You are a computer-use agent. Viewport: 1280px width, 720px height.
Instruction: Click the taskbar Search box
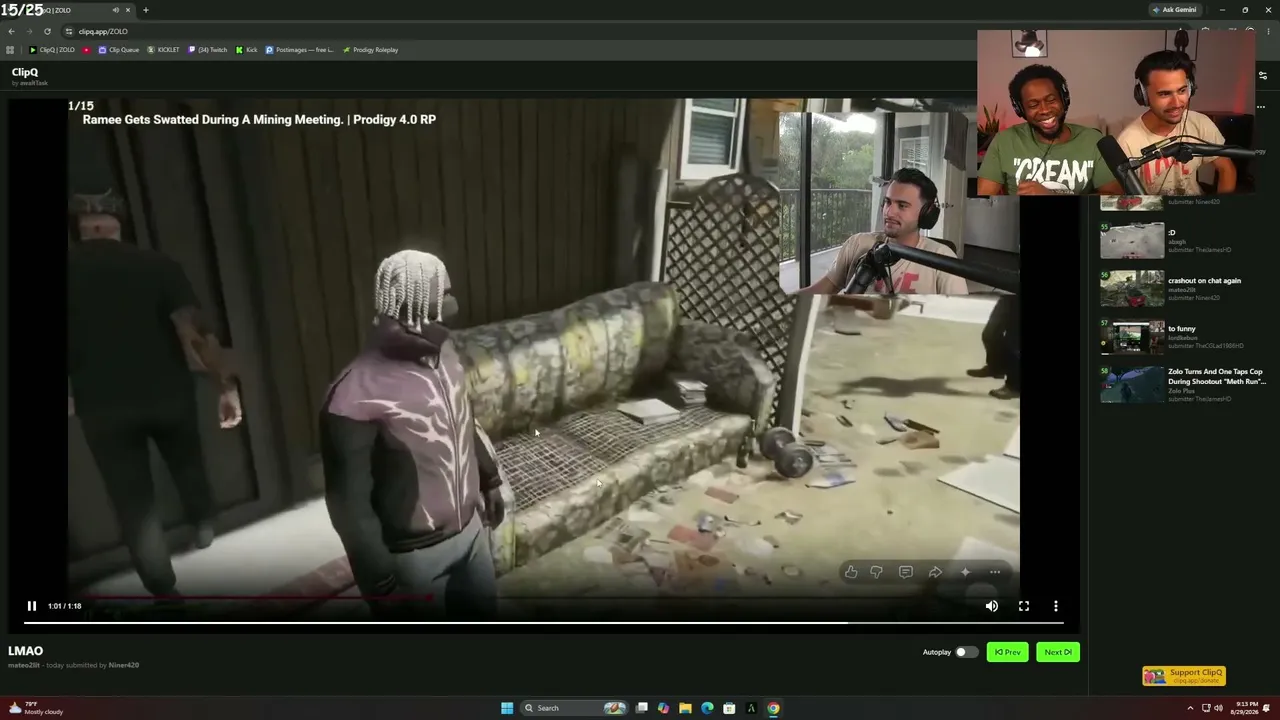coord(573,708)
